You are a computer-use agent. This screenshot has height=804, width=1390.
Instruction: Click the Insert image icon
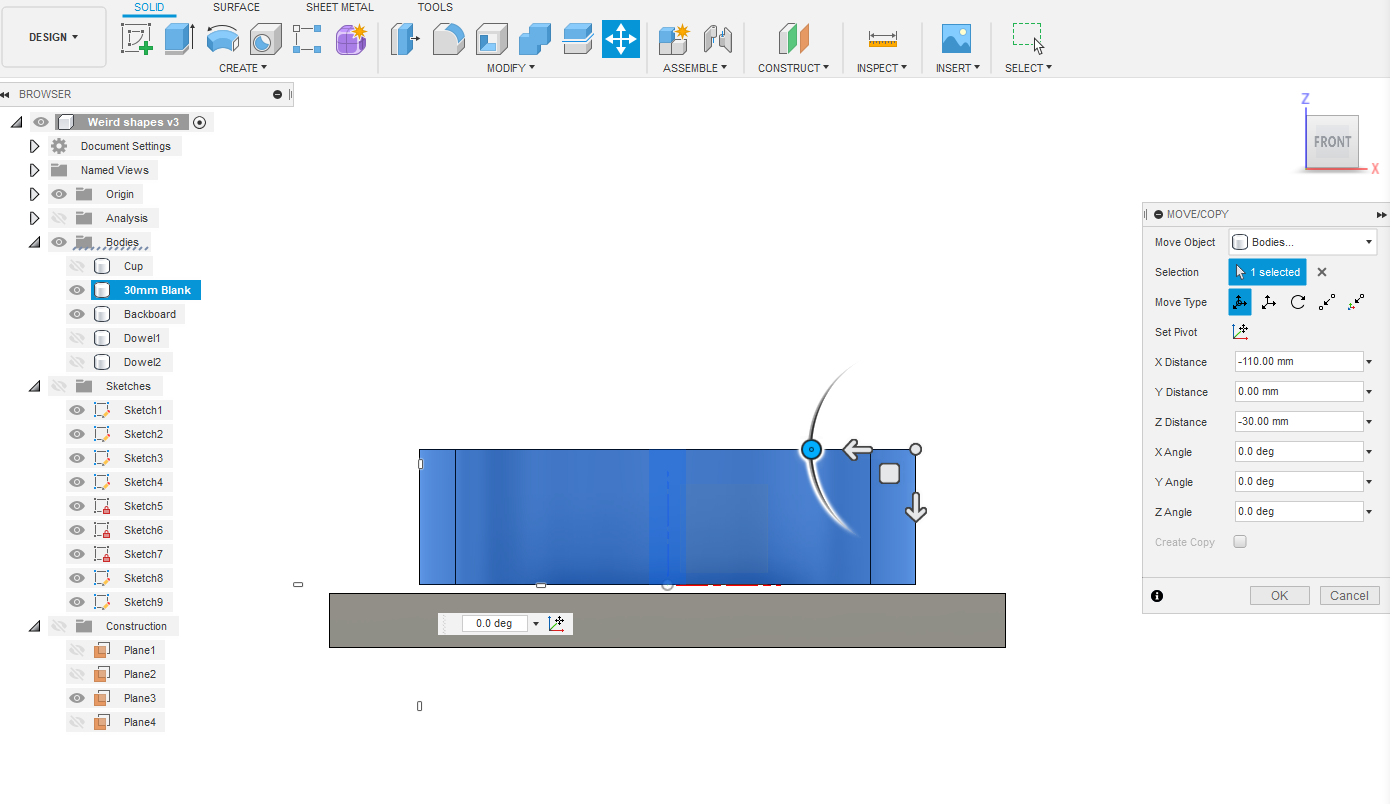pos(957,39)
